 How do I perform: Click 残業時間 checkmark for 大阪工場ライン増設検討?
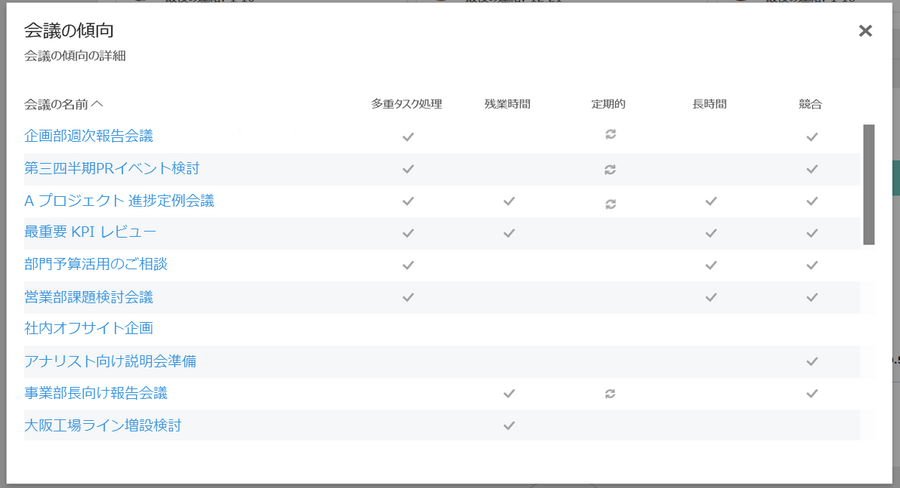pos(509,425)
